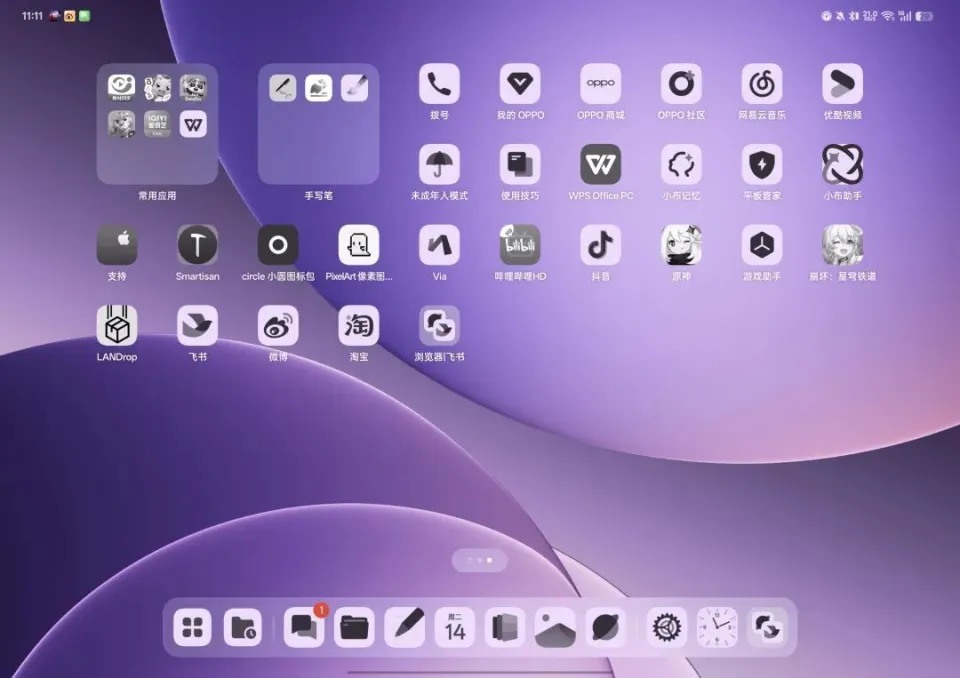
Task: Launch the TikTok app labeled 抖音
Action: 600,245
